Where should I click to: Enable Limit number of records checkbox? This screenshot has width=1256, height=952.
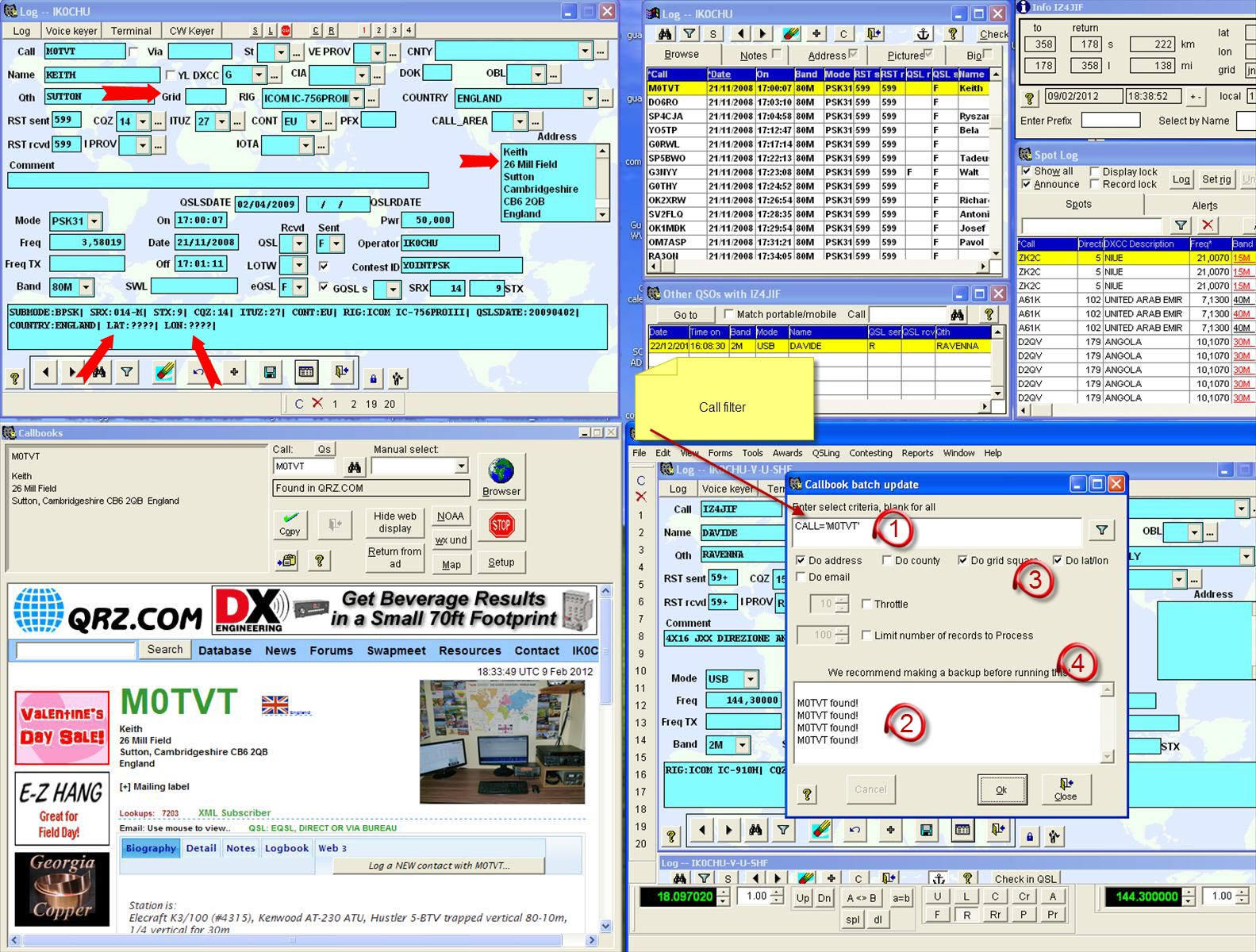point(866,635)
